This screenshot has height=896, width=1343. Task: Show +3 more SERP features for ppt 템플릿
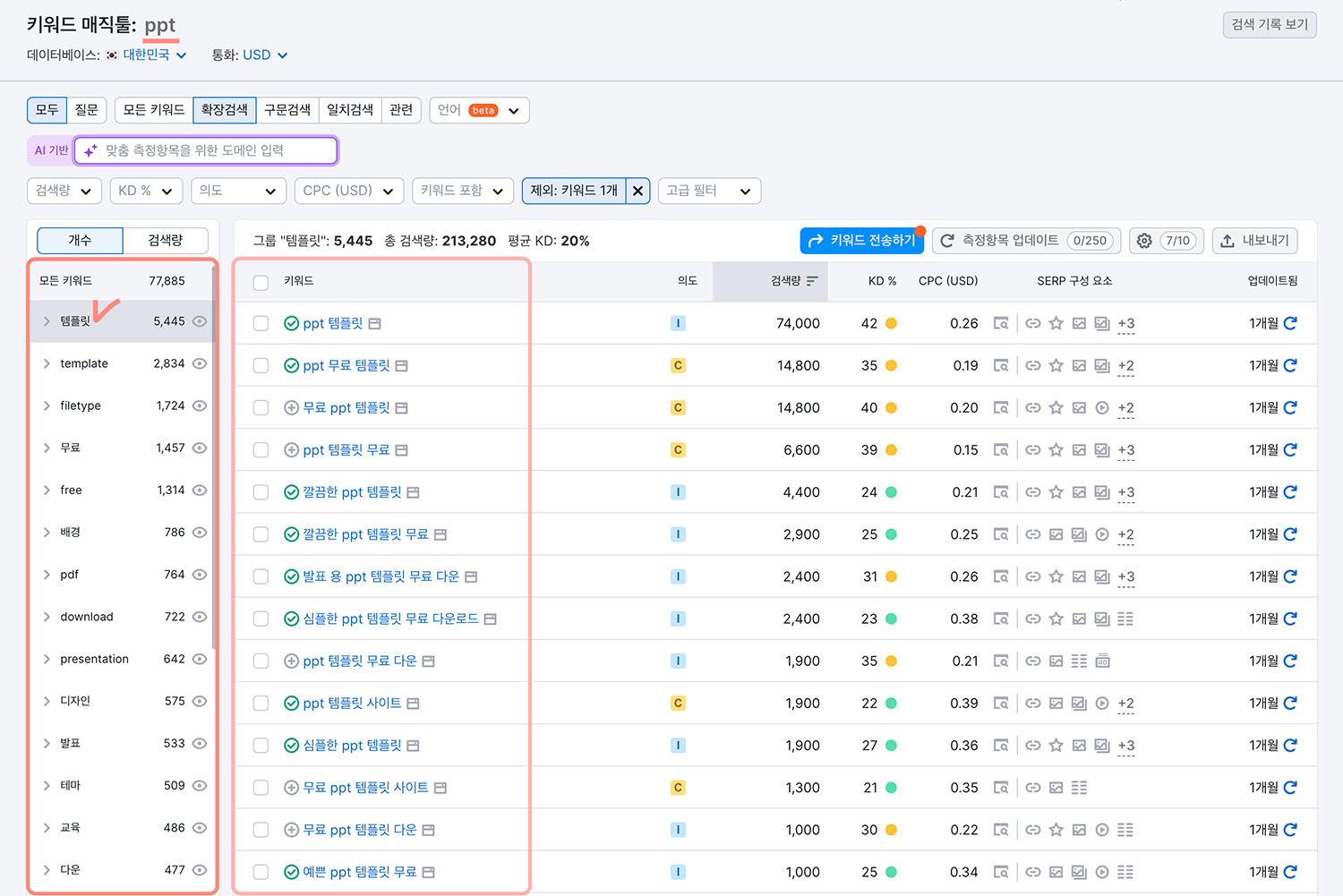click(1126, 324)
